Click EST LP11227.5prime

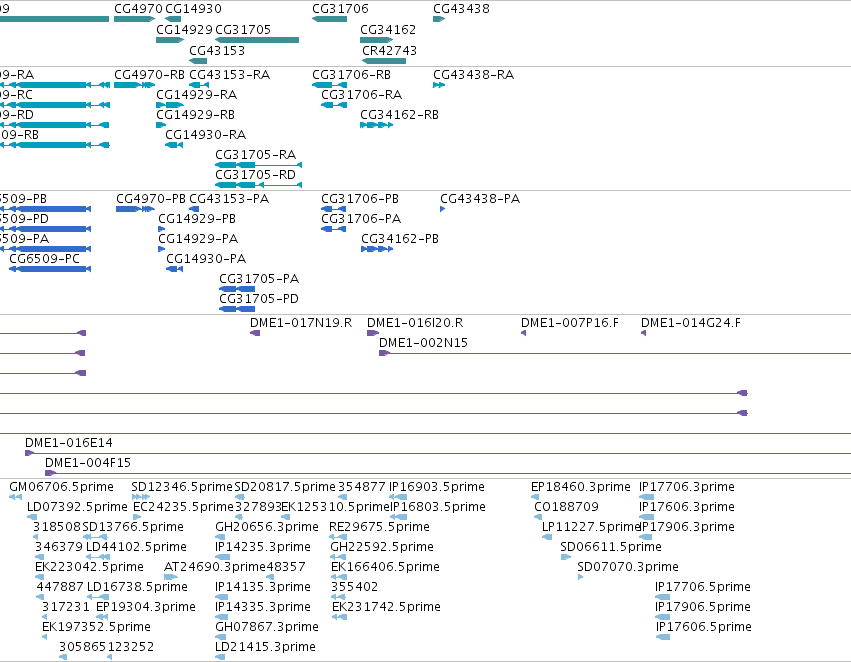coord(592,527)
